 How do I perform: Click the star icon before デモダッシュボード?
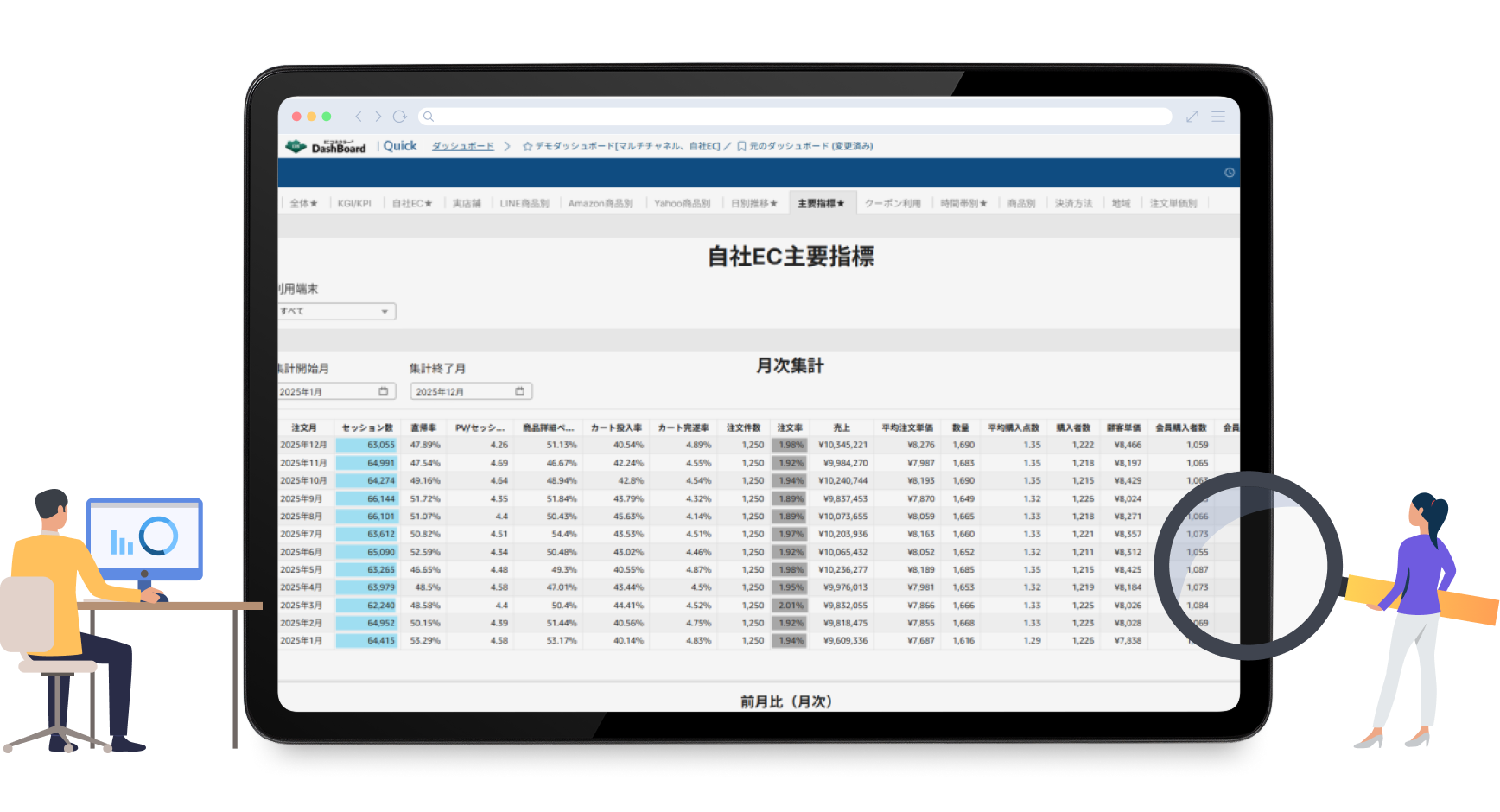(527, 147)
